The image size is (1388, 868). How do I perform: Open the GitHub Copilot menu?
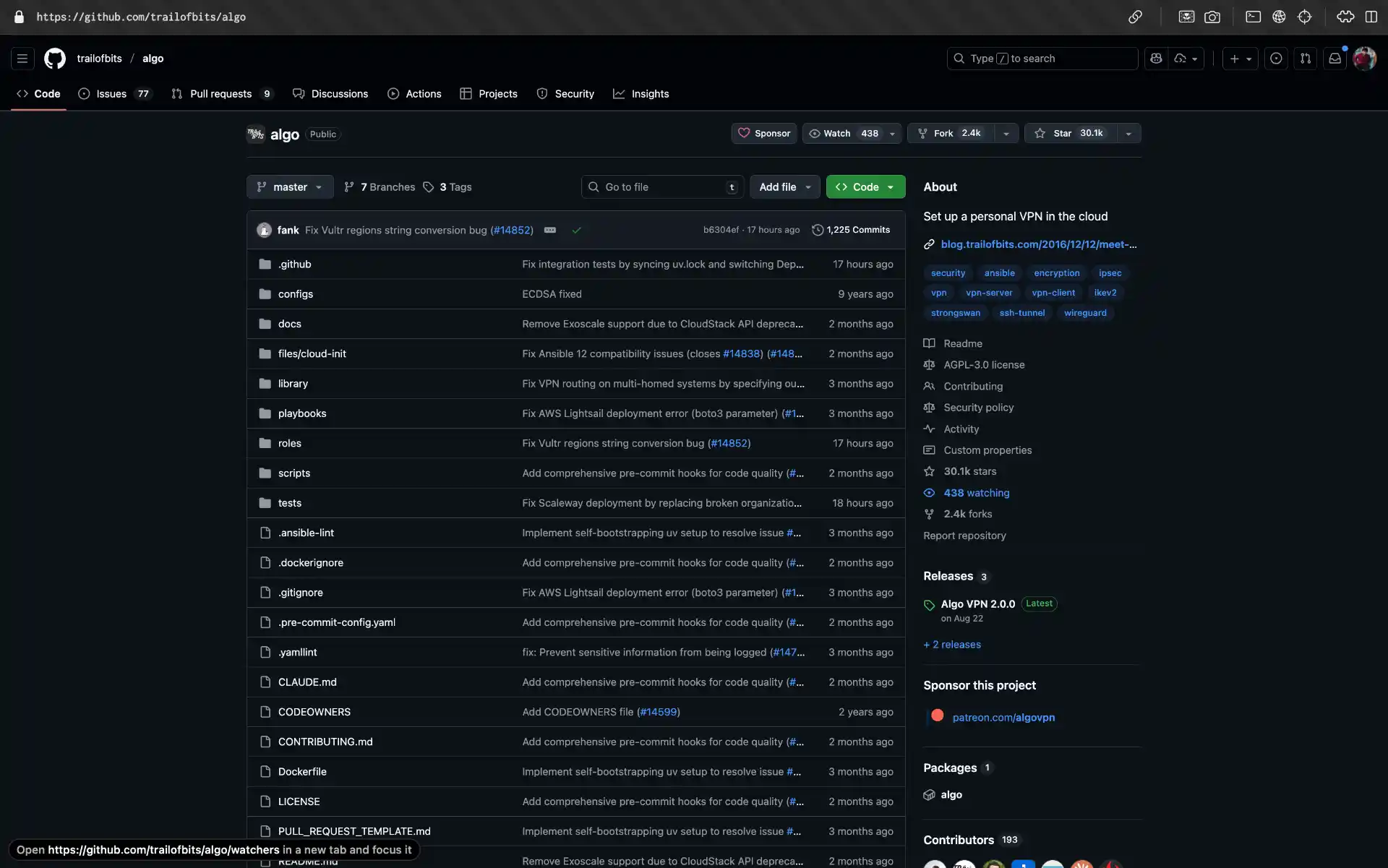coord(1156,59)
